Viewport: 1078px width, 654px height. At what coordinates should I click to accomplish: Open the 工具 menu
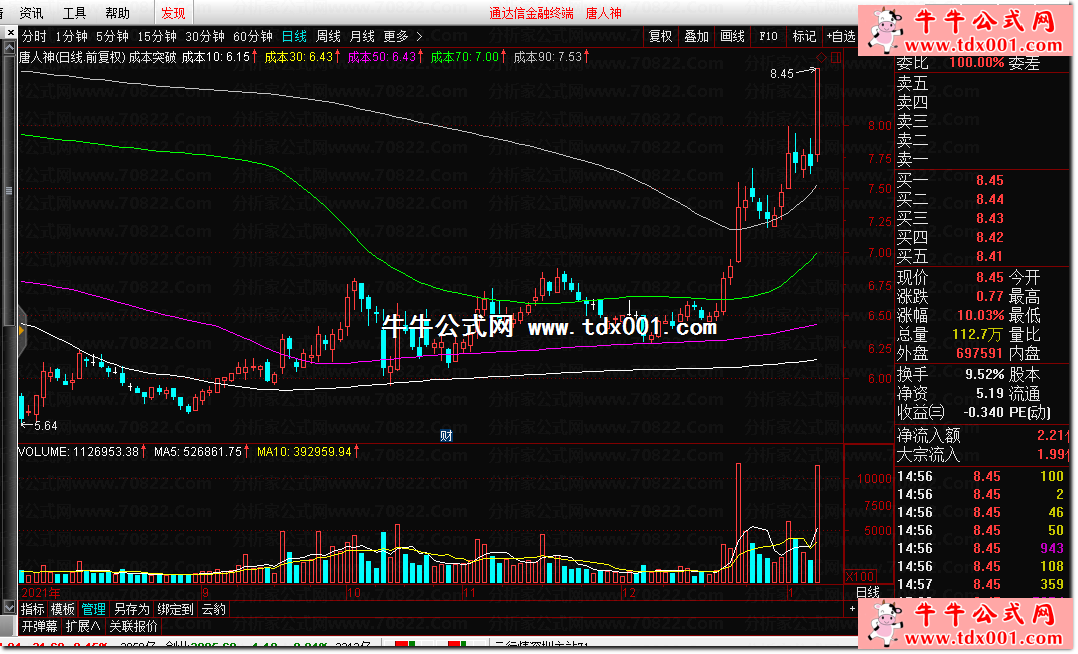coord(74,13)
